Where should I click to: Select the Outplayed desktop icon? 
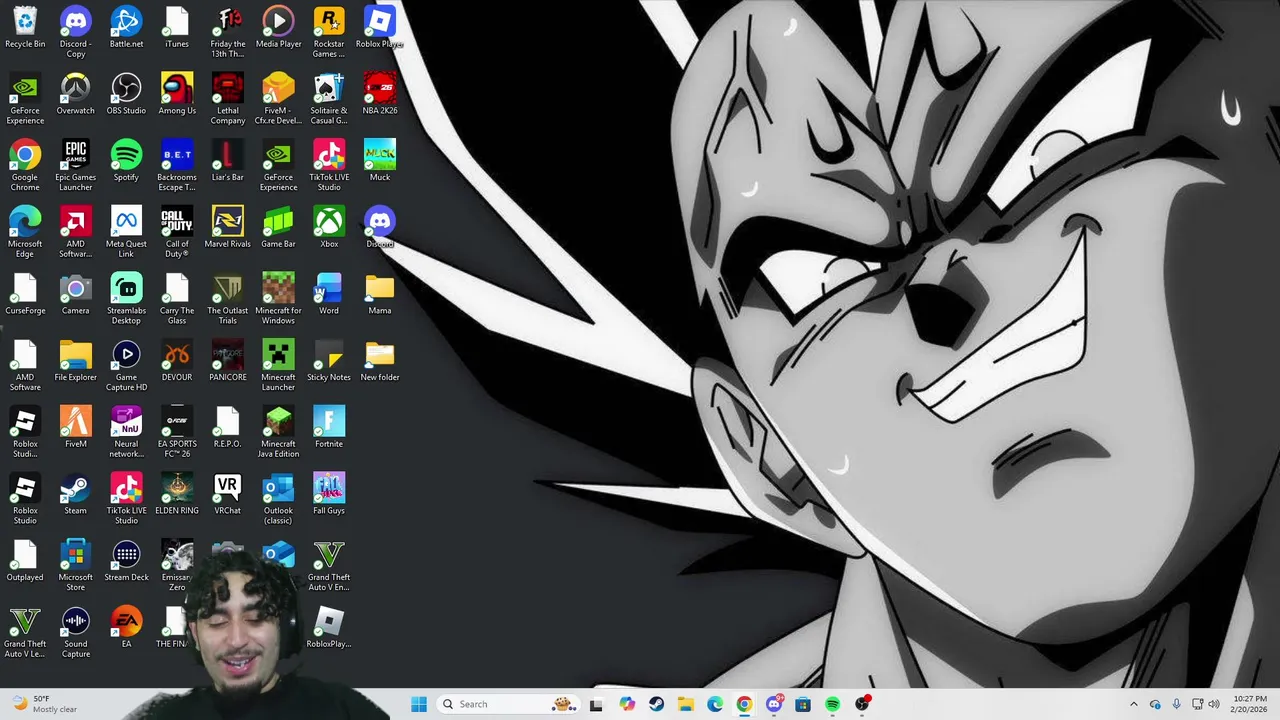[x=25, y=562]
